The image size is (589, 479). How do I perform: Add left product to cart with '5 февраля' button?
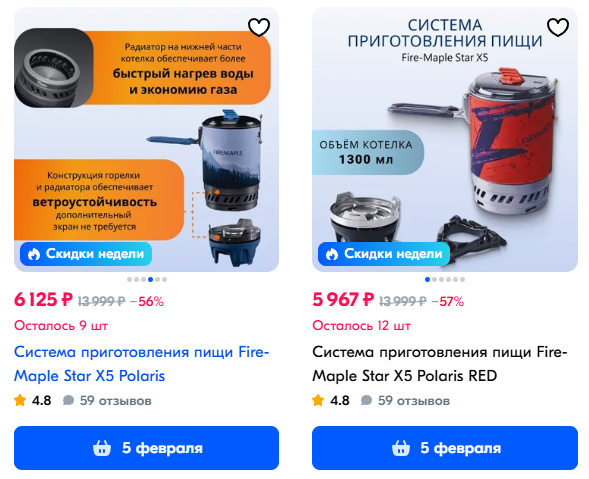click(146, 448)
